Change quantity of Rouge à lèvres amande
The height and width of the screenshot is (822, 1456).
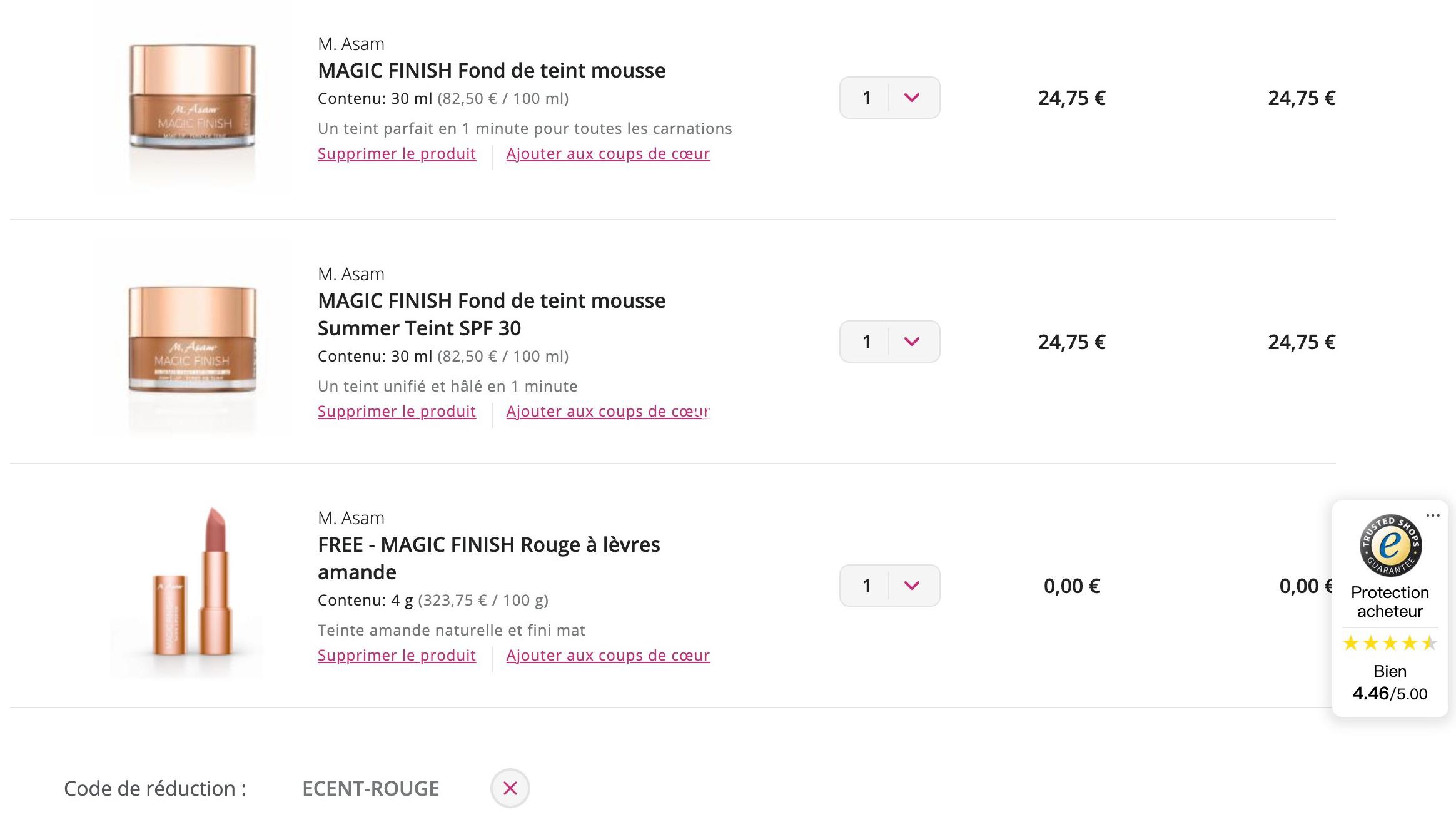pos(889,586)
